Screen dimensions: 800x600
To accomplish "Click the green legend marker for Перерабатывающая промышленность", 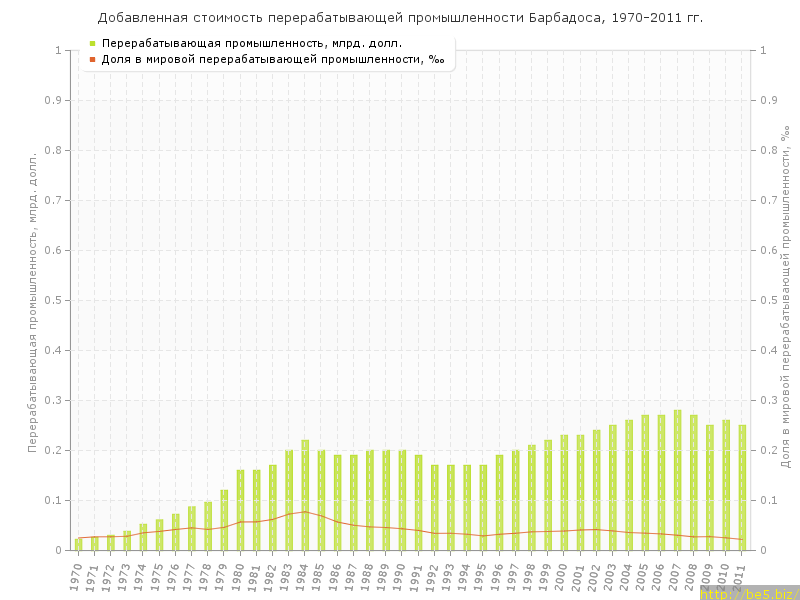I will click(x=92, y=44).
